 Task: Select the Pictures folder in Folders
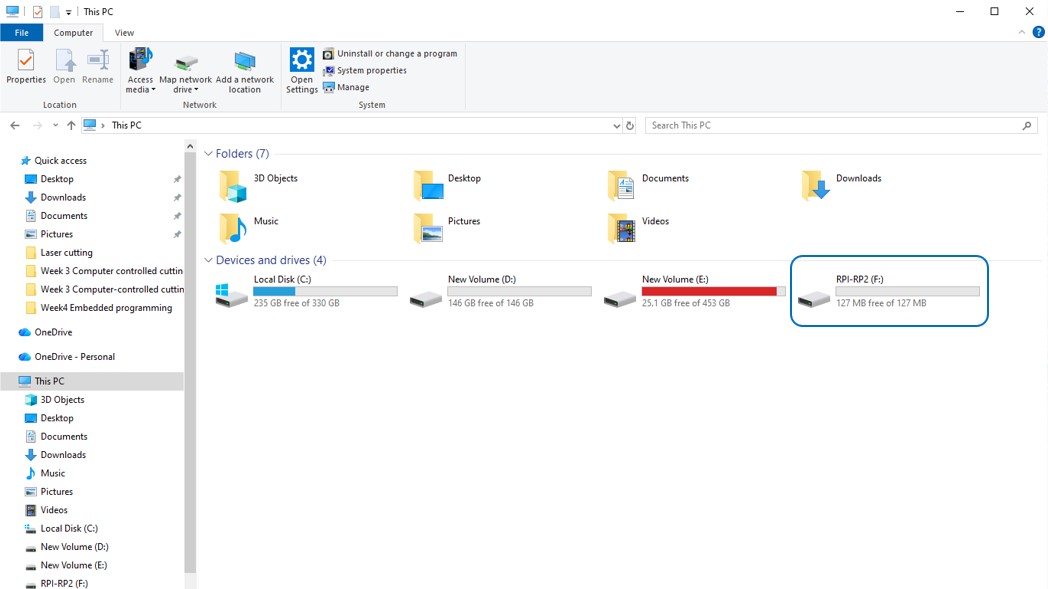pos(447,228)
